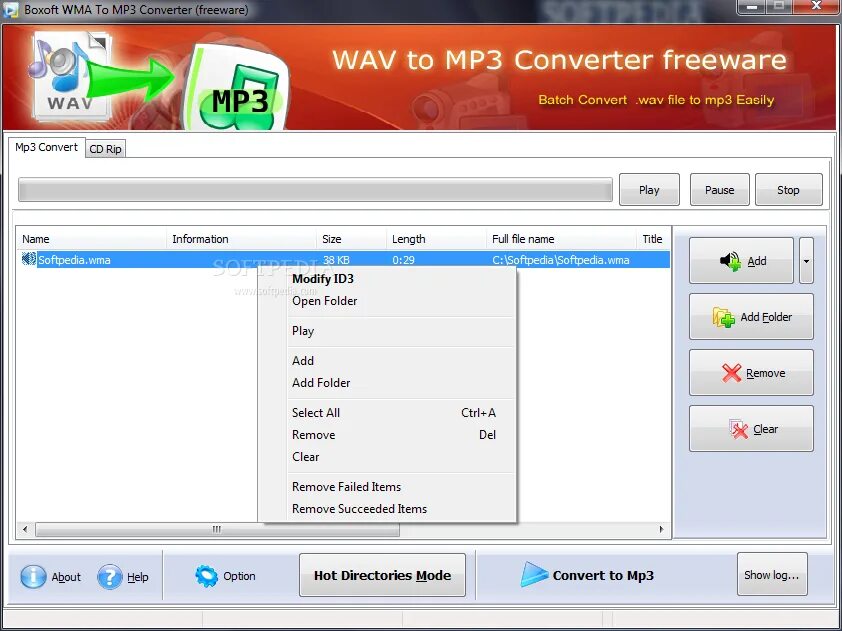Click the horizontal scrollbar left arrow
This screenshot has width=842, height=631.
pos(25,530)
